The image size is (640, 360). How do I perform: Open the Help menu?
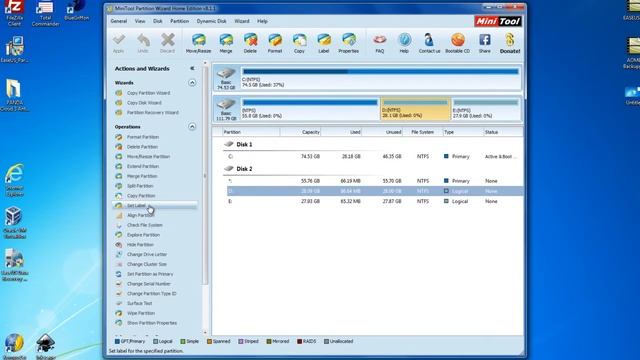[262, 21]
